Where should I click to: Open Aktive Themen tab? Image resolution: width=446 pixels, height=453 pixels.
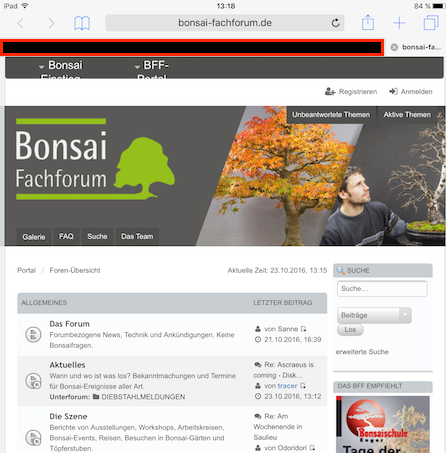pyautogui.click(x=407, y=115)
